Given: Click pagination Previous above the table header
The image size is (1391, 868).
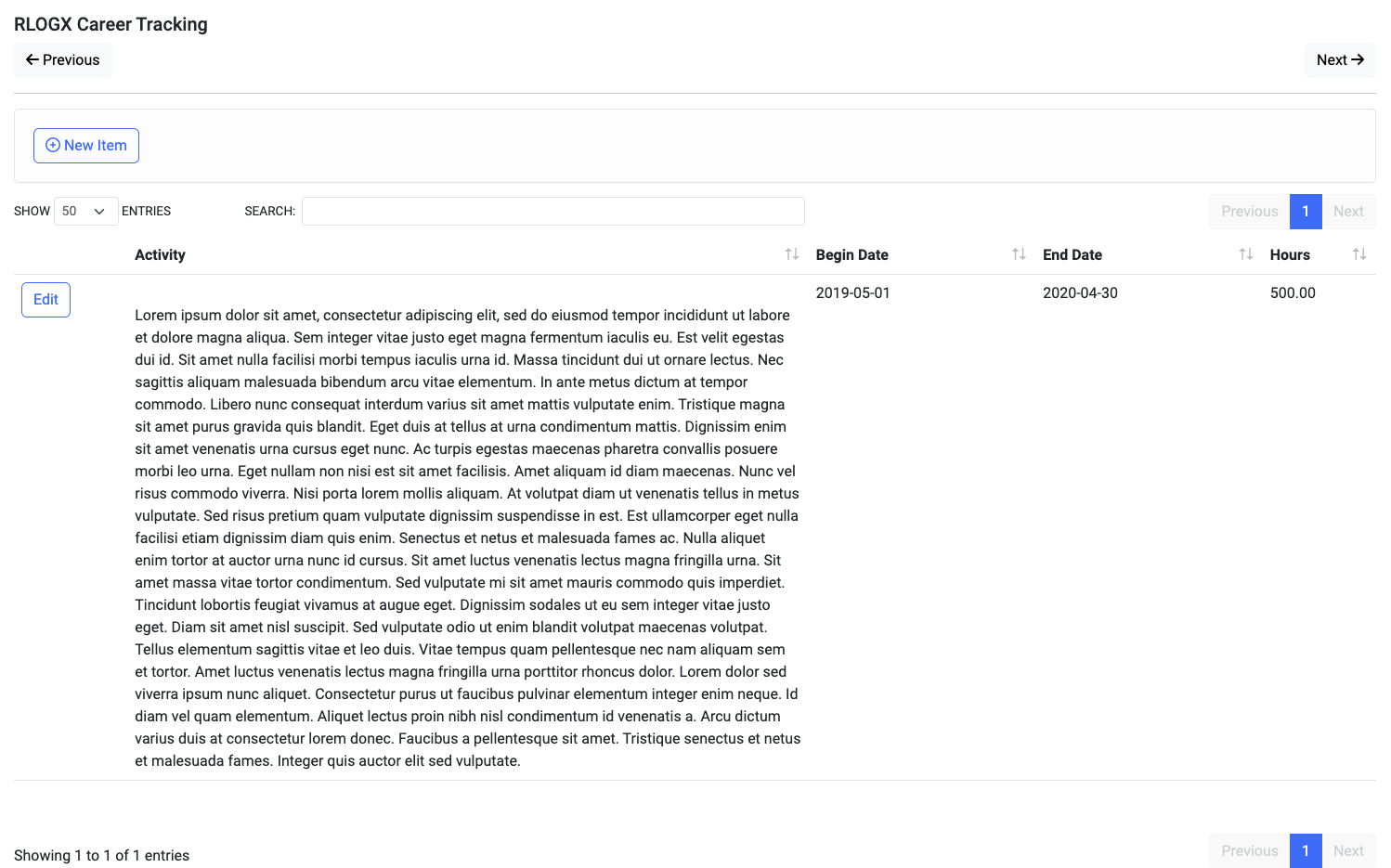Looking at the screenshot, I should coord(1249,212).
